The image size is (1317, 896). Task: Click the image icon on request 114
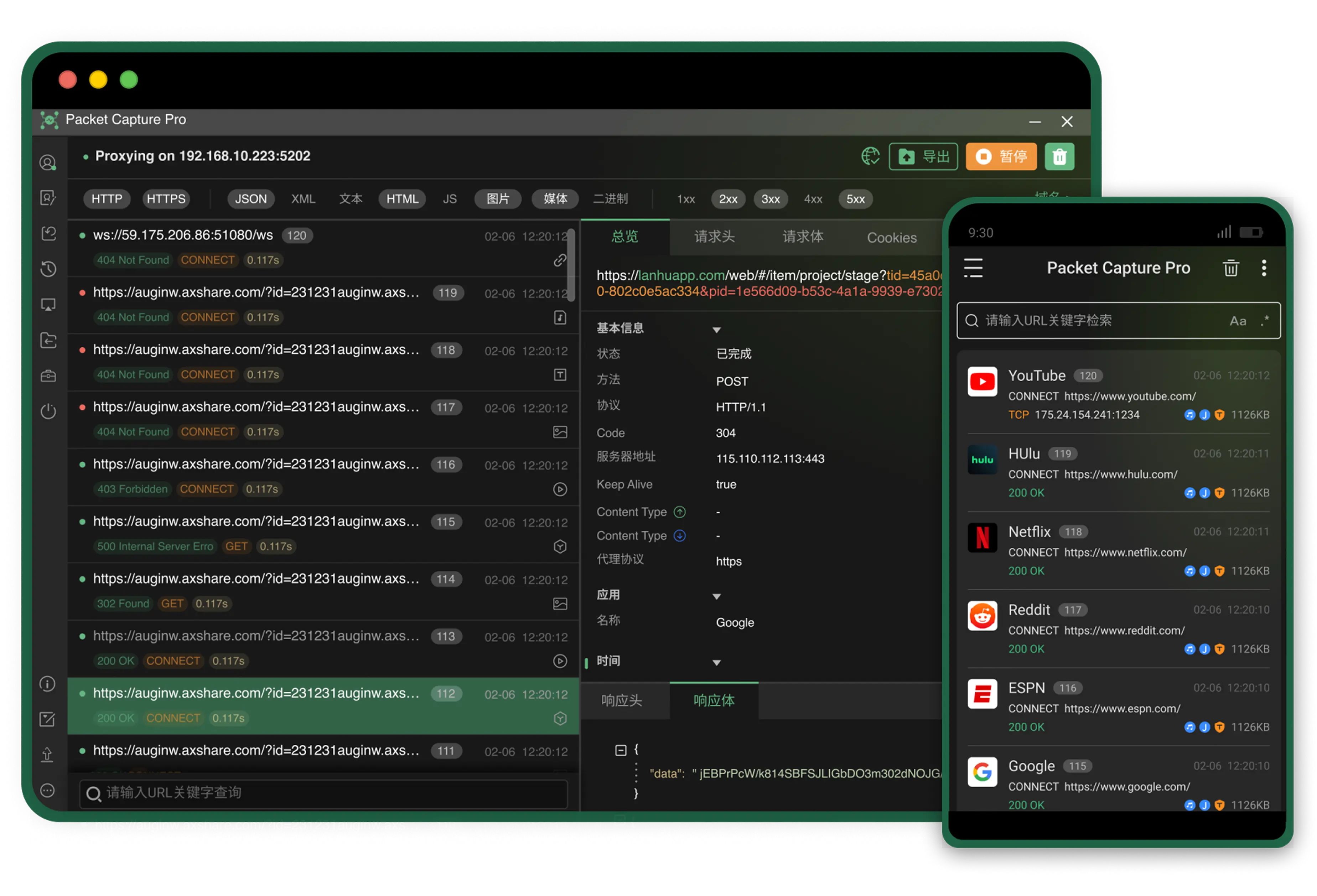(x=560, y=604)
